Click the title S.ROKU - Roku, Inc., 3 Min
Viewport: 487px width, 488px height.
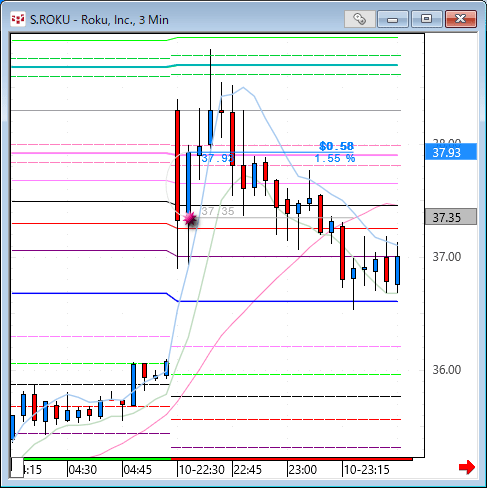click(99, 20)
